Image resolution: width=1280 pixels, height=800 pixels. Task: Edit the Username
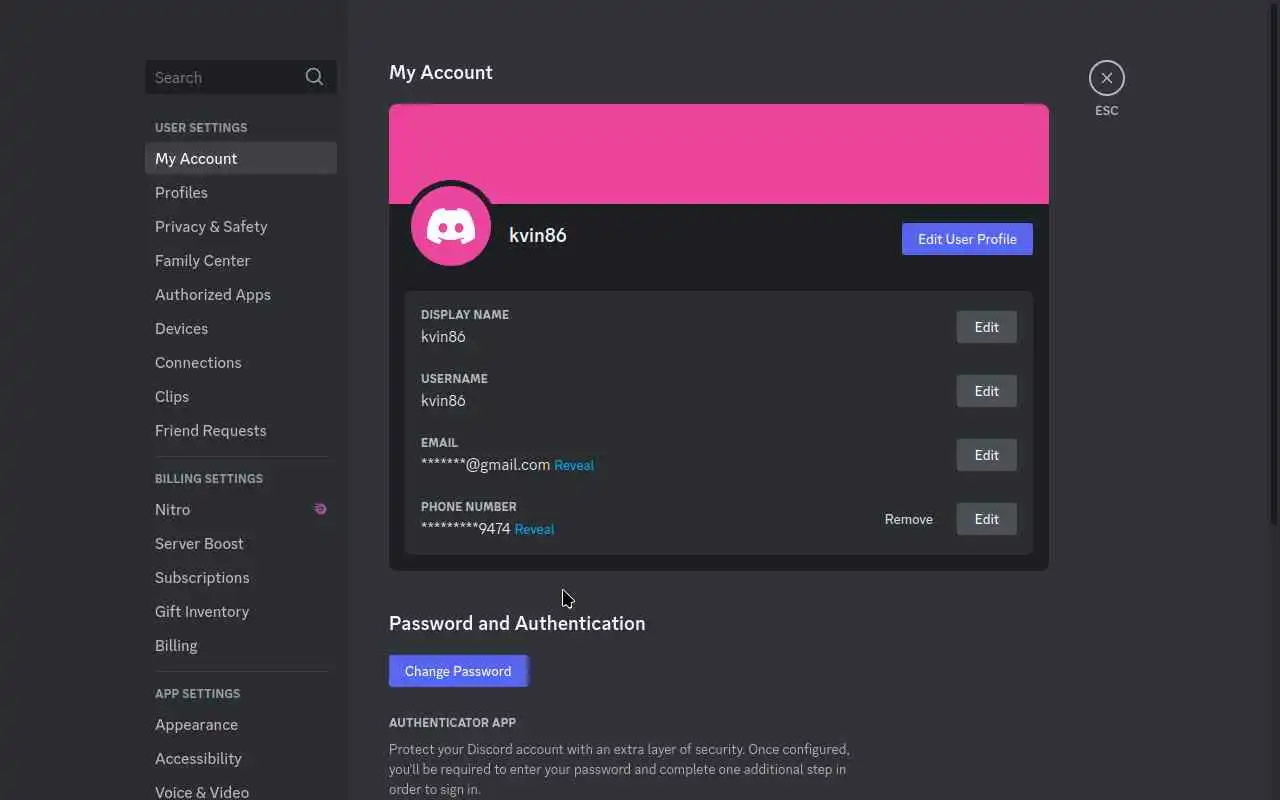(986, 391)
